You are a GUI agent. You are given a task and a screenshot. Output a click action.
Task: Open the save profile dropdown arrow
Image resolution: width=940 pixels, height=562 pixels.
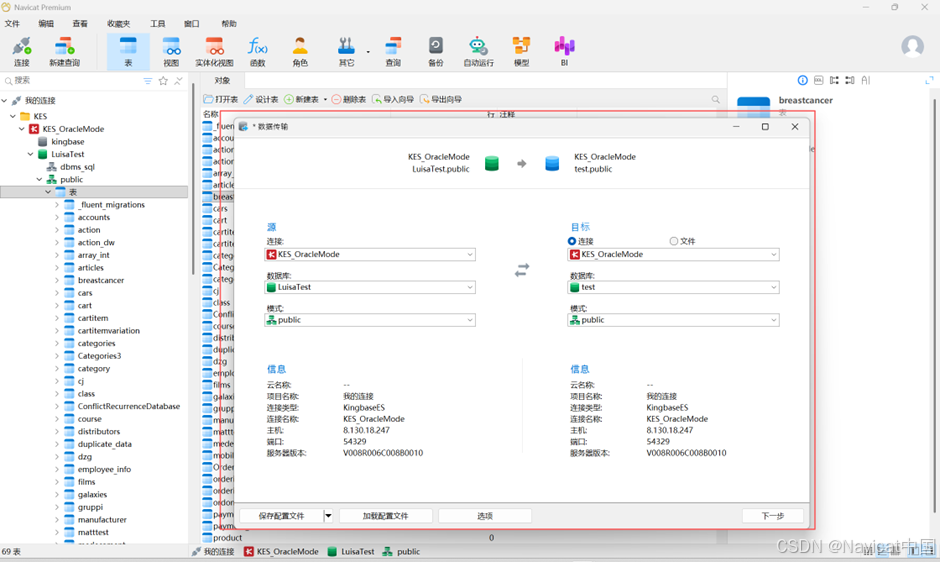pos(328,516)
